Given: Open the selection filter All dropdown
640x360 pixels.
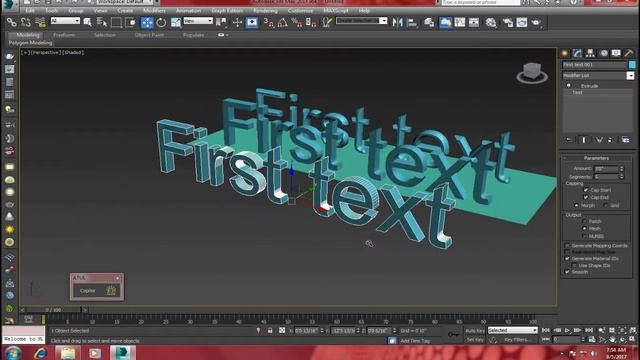Looking at the screenshot, I should point(65,21).
